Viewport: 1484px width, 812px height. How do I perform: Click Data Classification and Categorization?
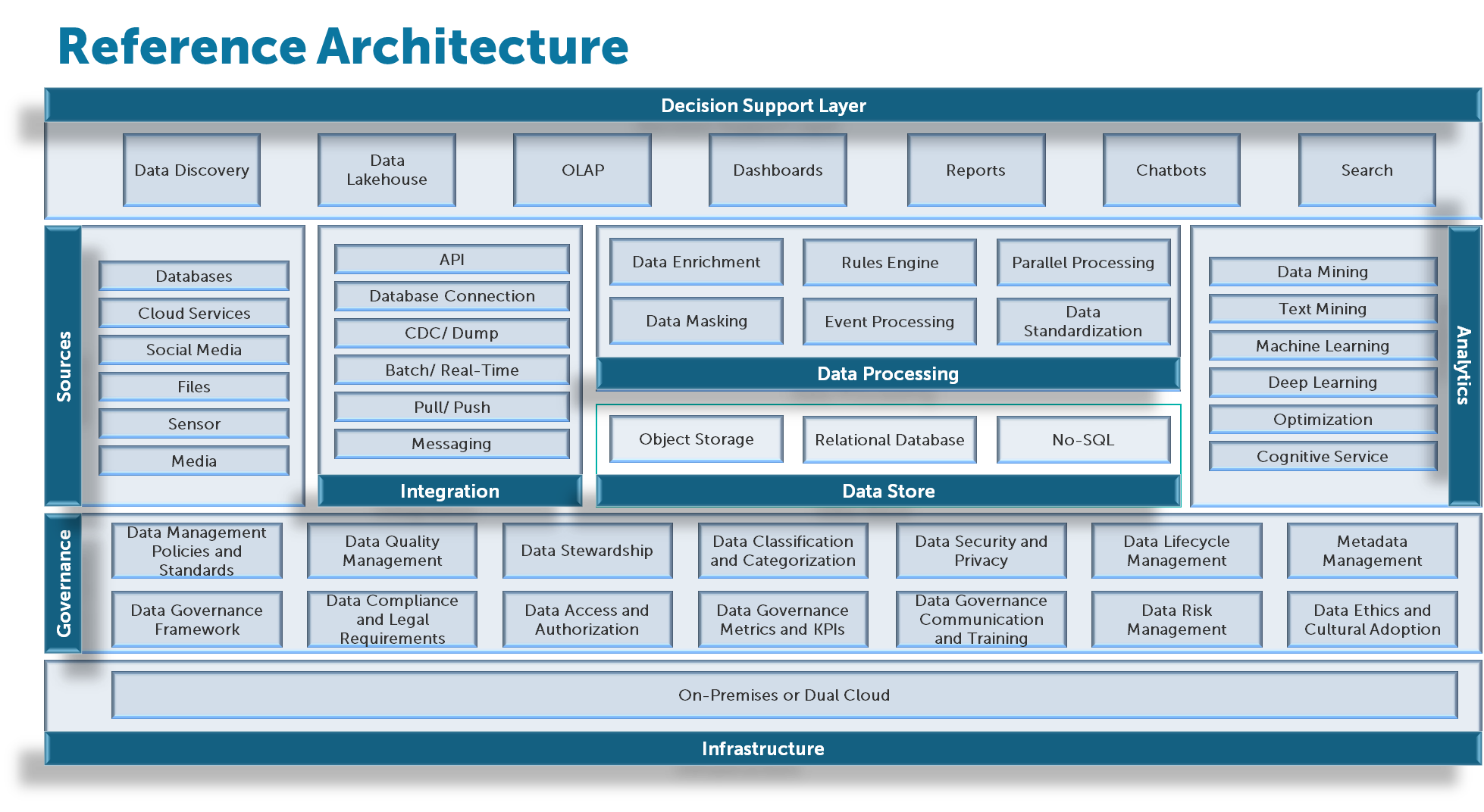(x=783, y=551)
